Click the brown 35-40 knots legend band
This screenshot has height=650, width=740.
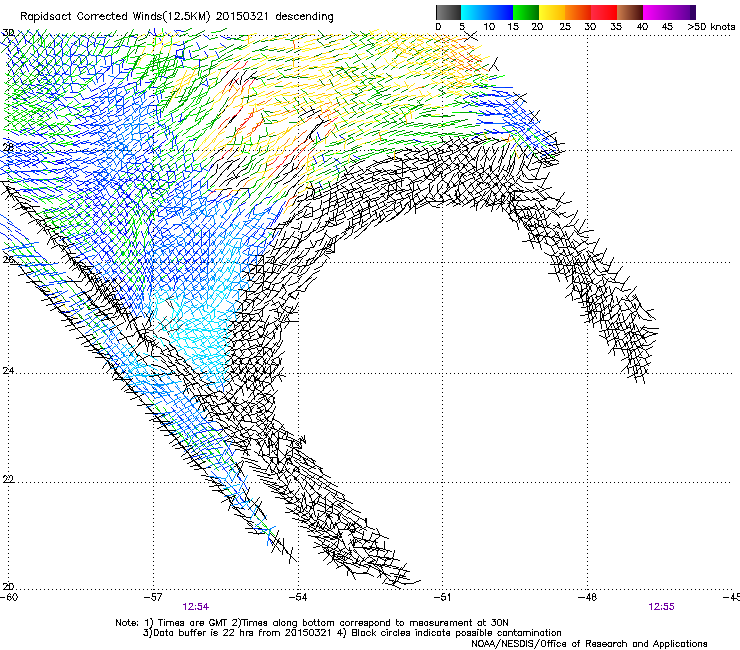click(630, 12)
